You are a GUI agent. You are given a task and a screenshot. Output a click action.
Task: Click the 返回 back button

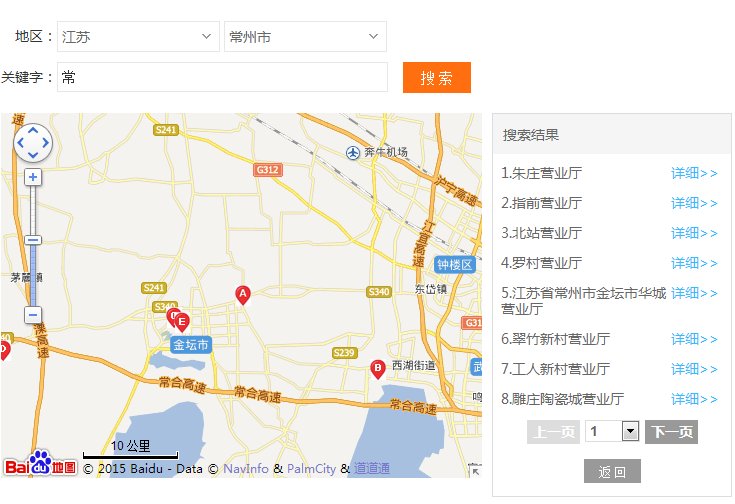tap(612, 471)
